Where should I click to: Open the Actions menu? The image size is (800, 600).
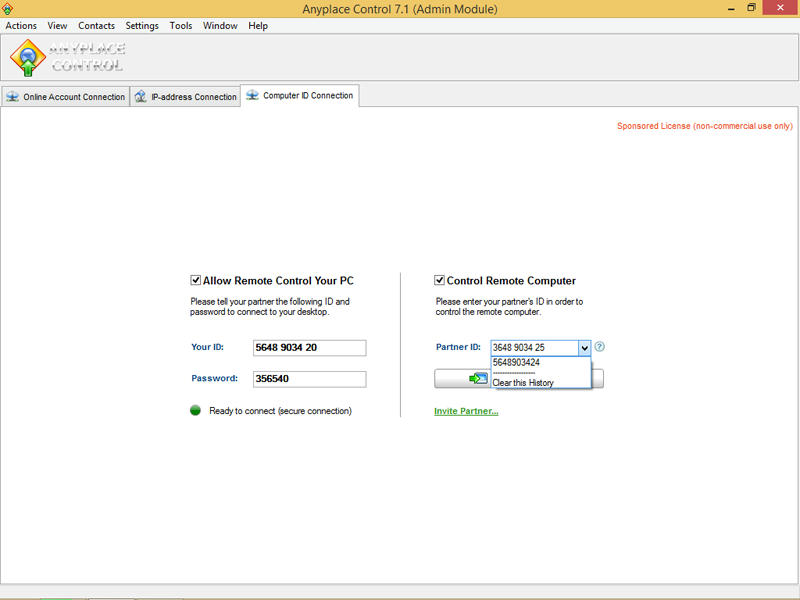click(x=21, y=26)
